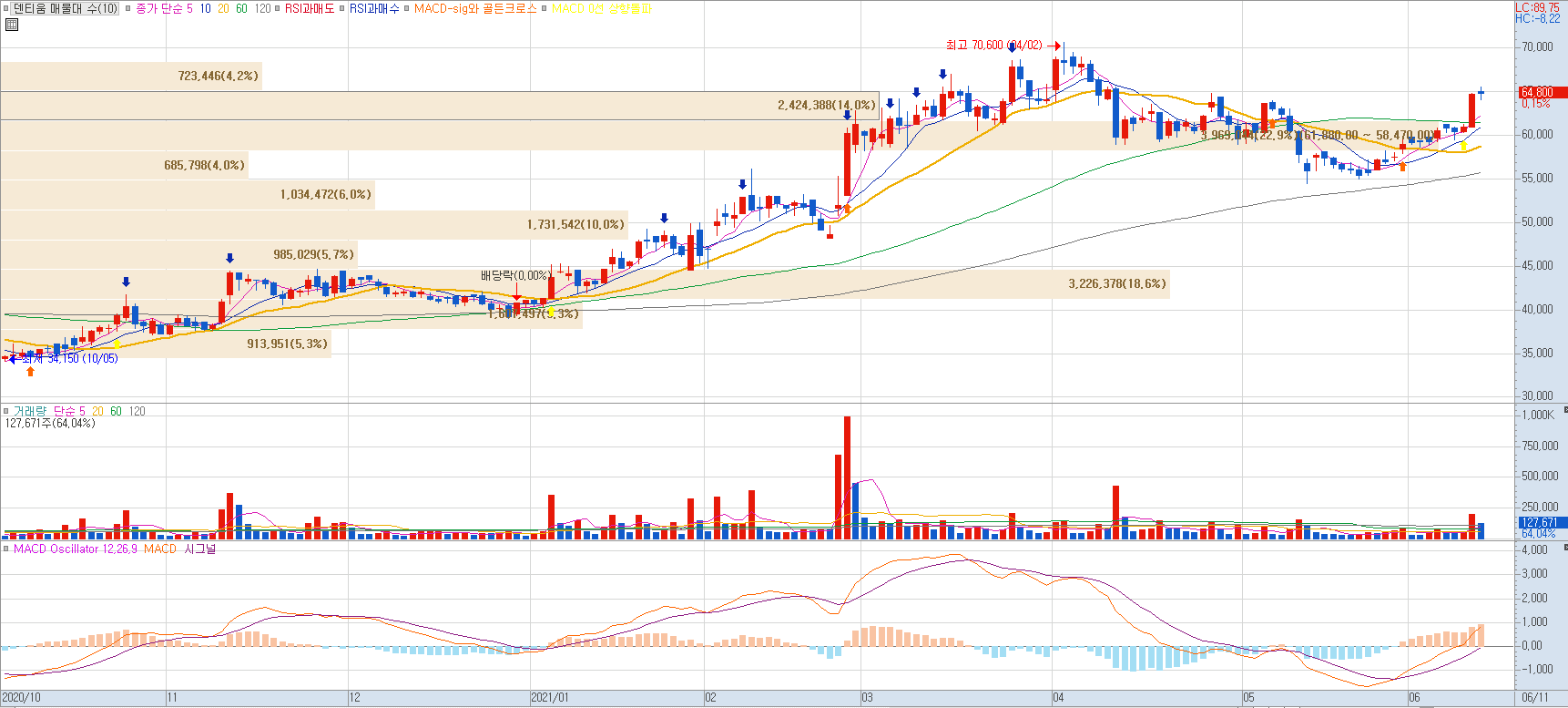Toggle the 거래량 panel square marker

6,411
